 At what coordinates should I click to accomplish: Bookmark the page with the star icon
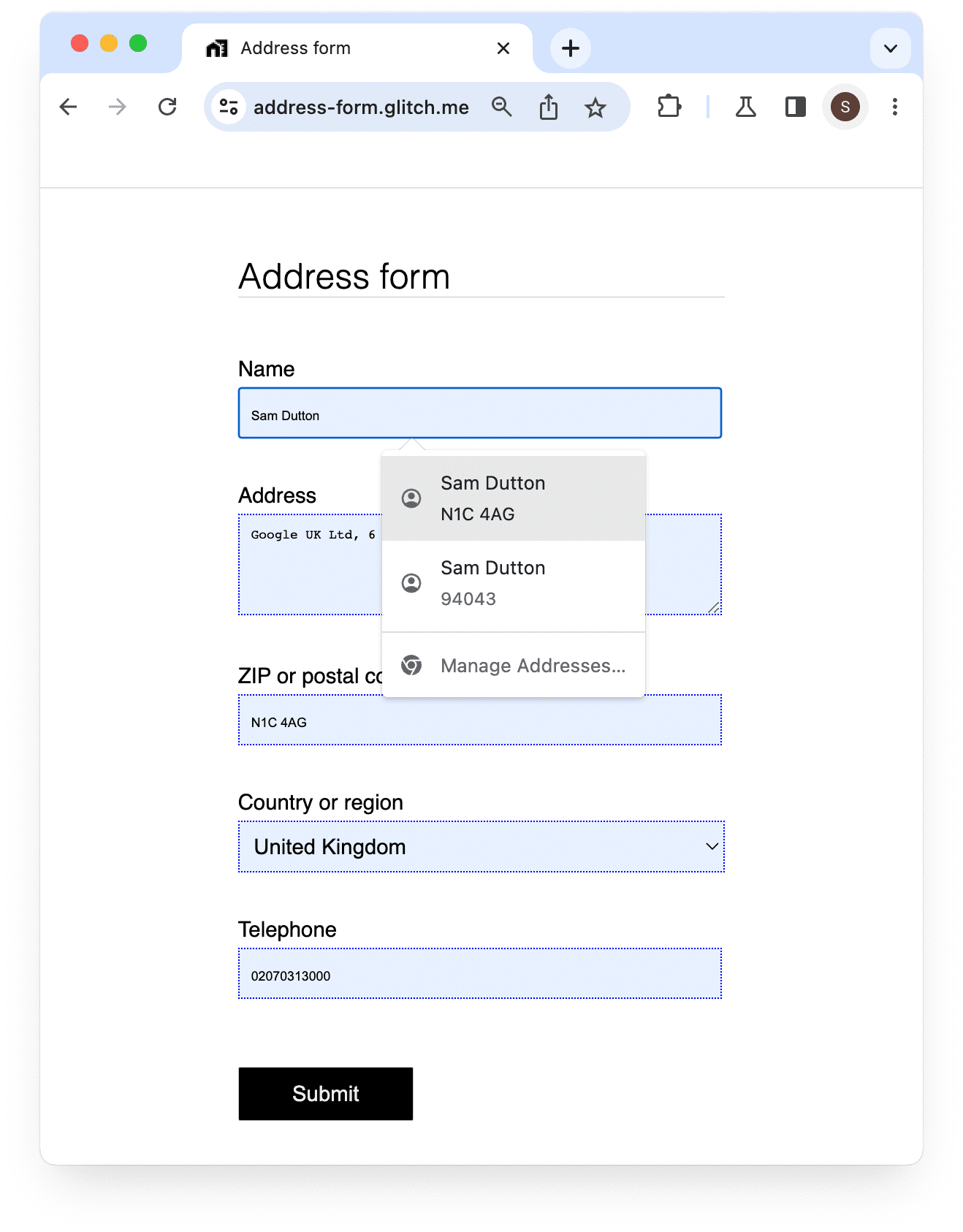click(x=595, y=107)
